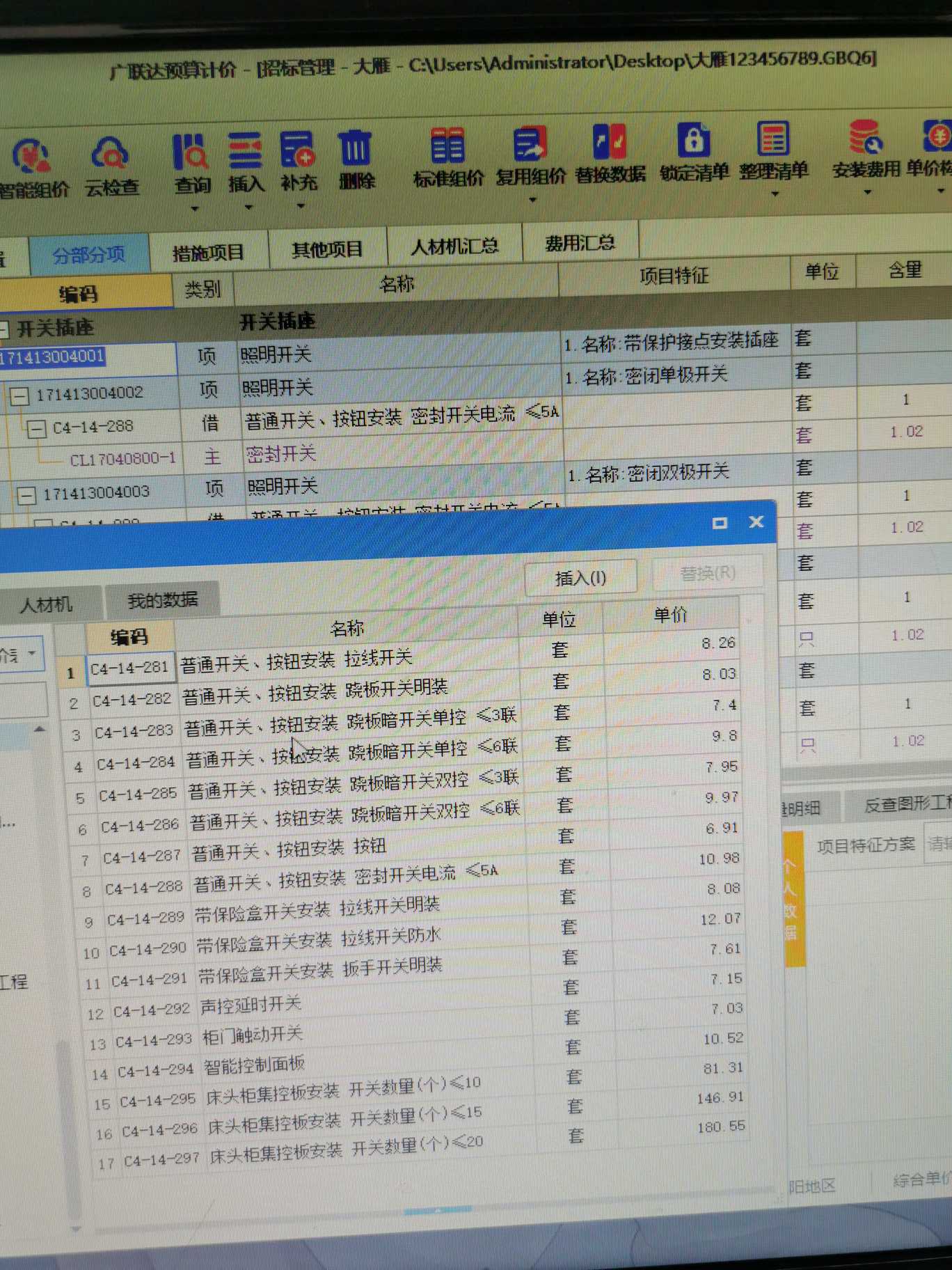
Task: Open 标准组价 in the toolbar
Action: tap(447, 157)
